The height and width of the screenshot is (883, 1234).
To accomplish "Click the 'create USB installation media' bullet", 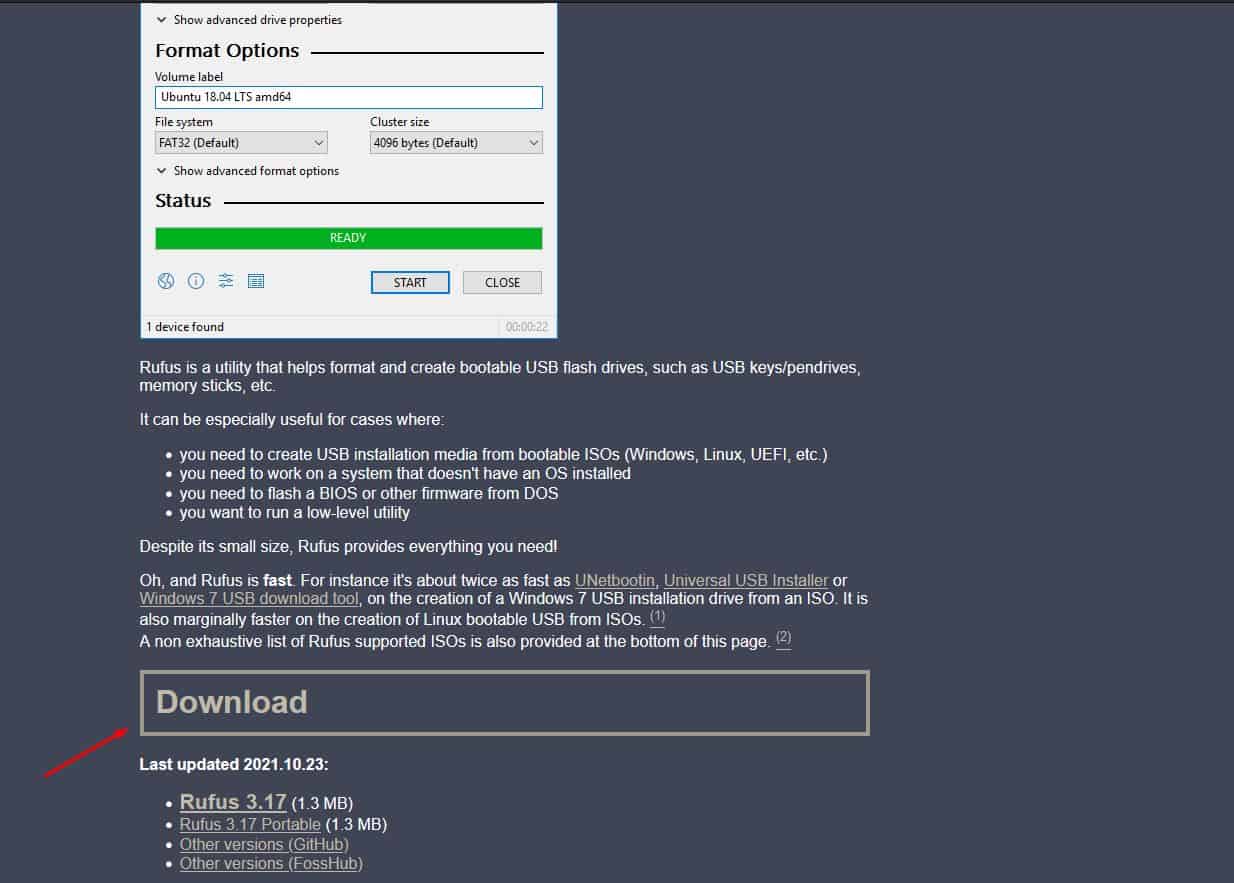I will point(504,455).
